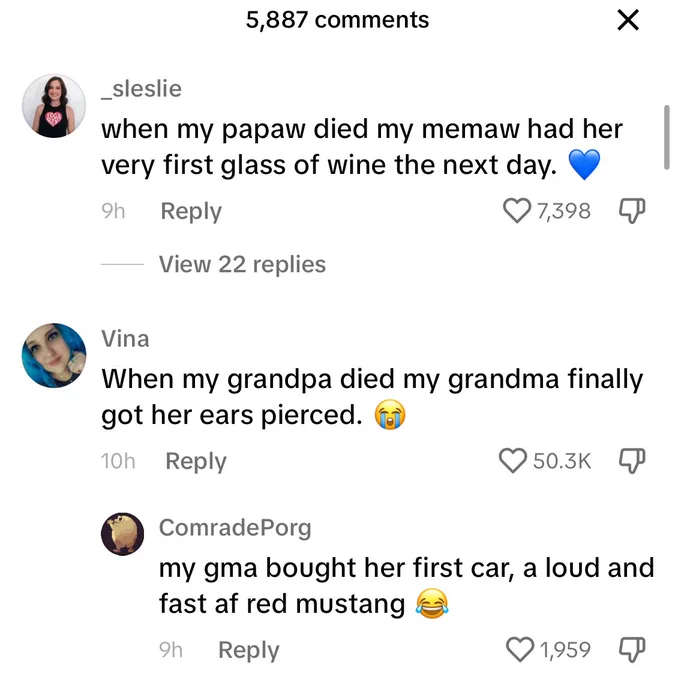Open ComradePorg's avatar
The height and width of the screenshot is (680, 675).
(x=122, y=534)
